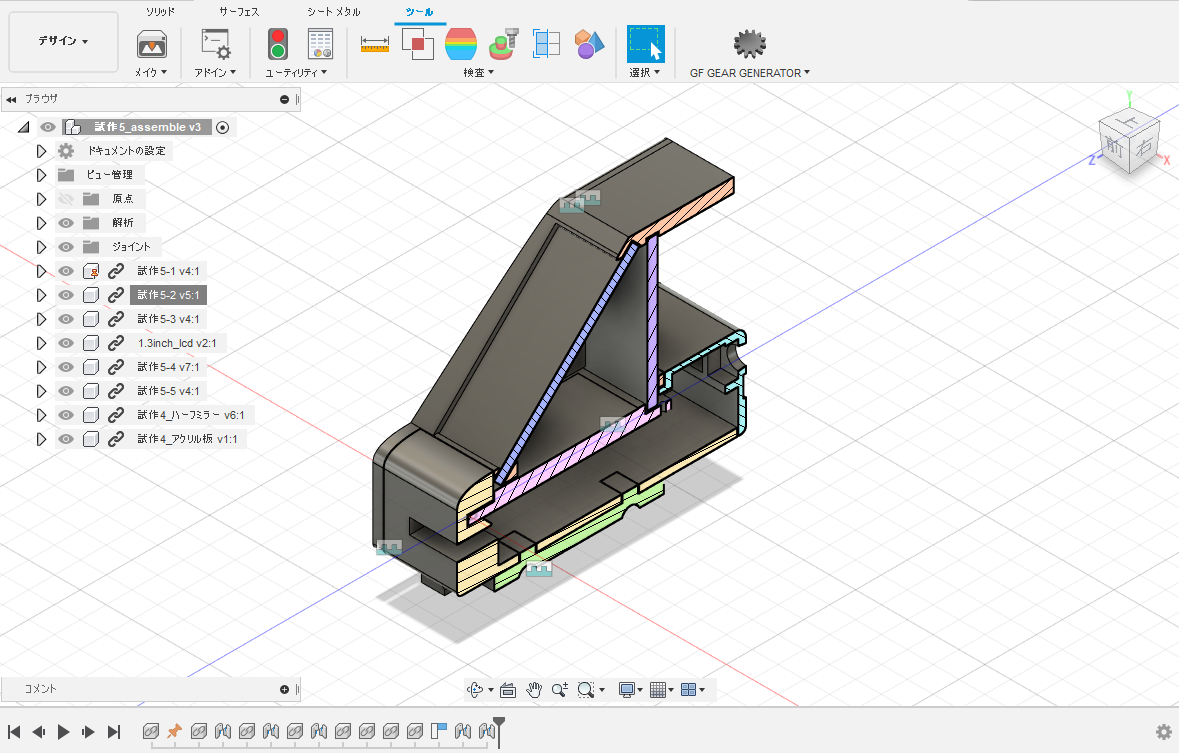Screen dimensions: 1179x753
Task: Hide component 試作5-2 v5:1 with eye icon
Action: [x=66, y=295]
